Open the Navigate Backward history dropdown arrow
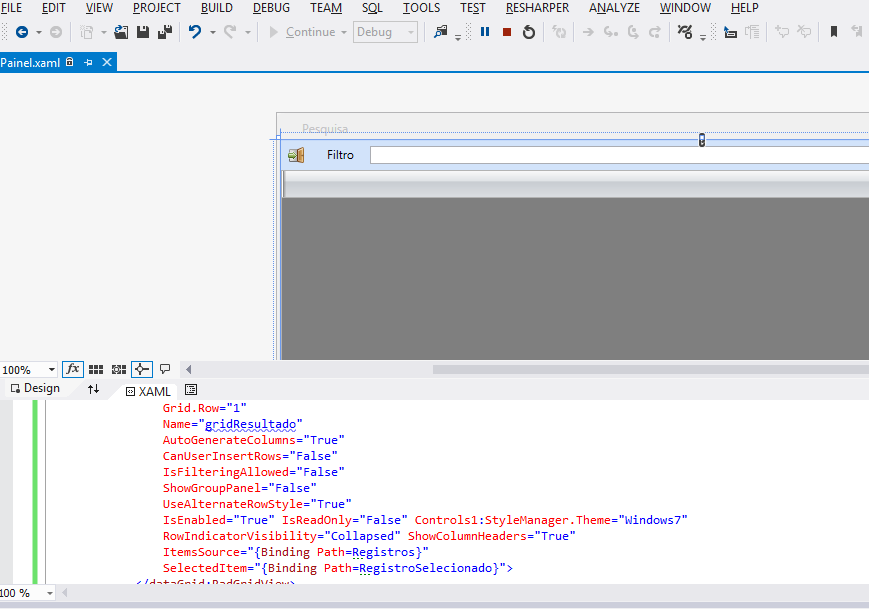 tap(39, 32)
